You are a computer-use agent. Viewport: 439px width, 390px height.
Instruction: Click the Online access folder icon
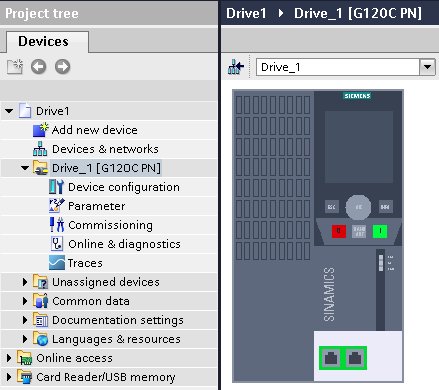(24, 358)
